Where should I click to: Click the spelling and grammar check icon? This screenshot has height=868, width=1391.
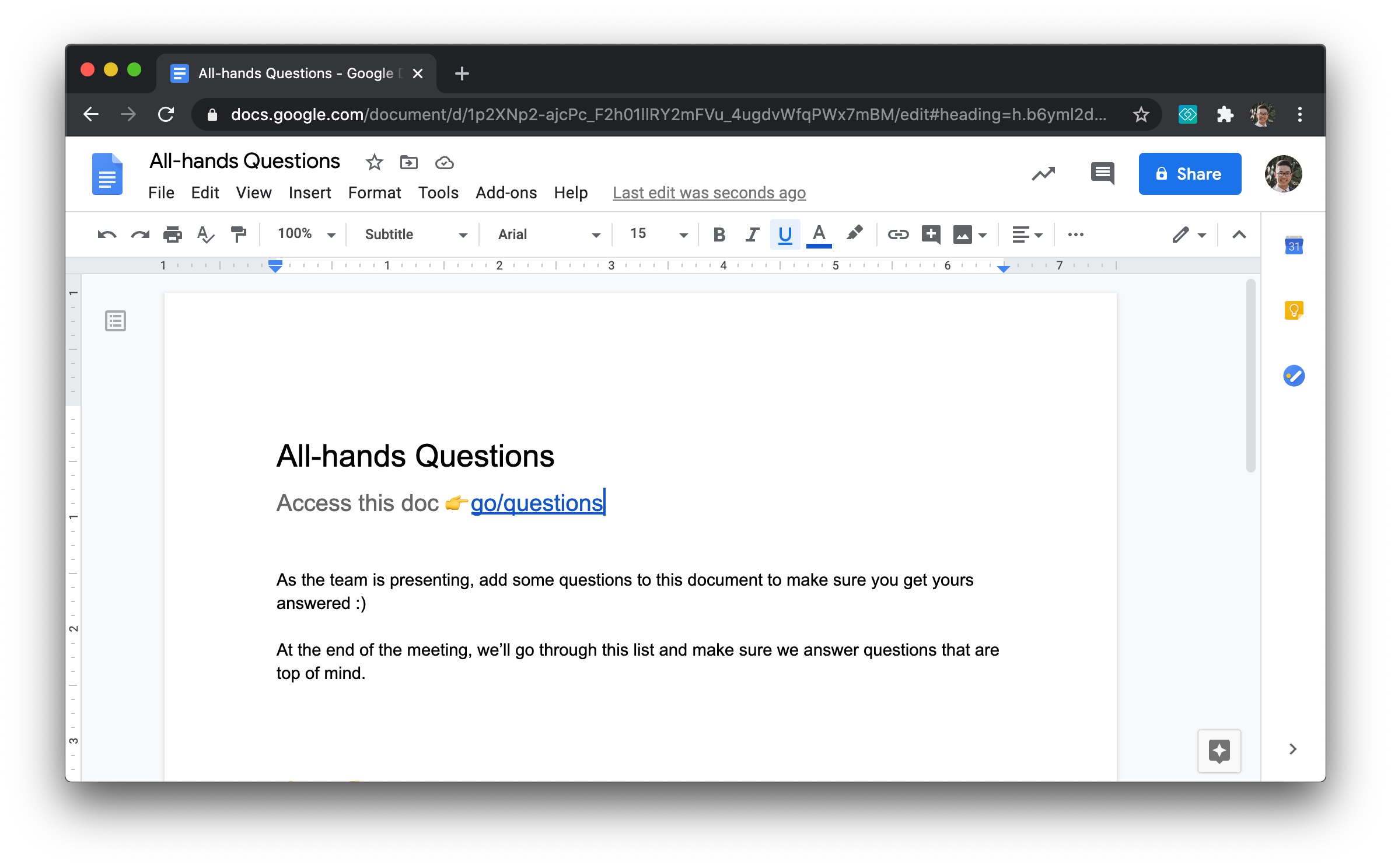[205, 235]
